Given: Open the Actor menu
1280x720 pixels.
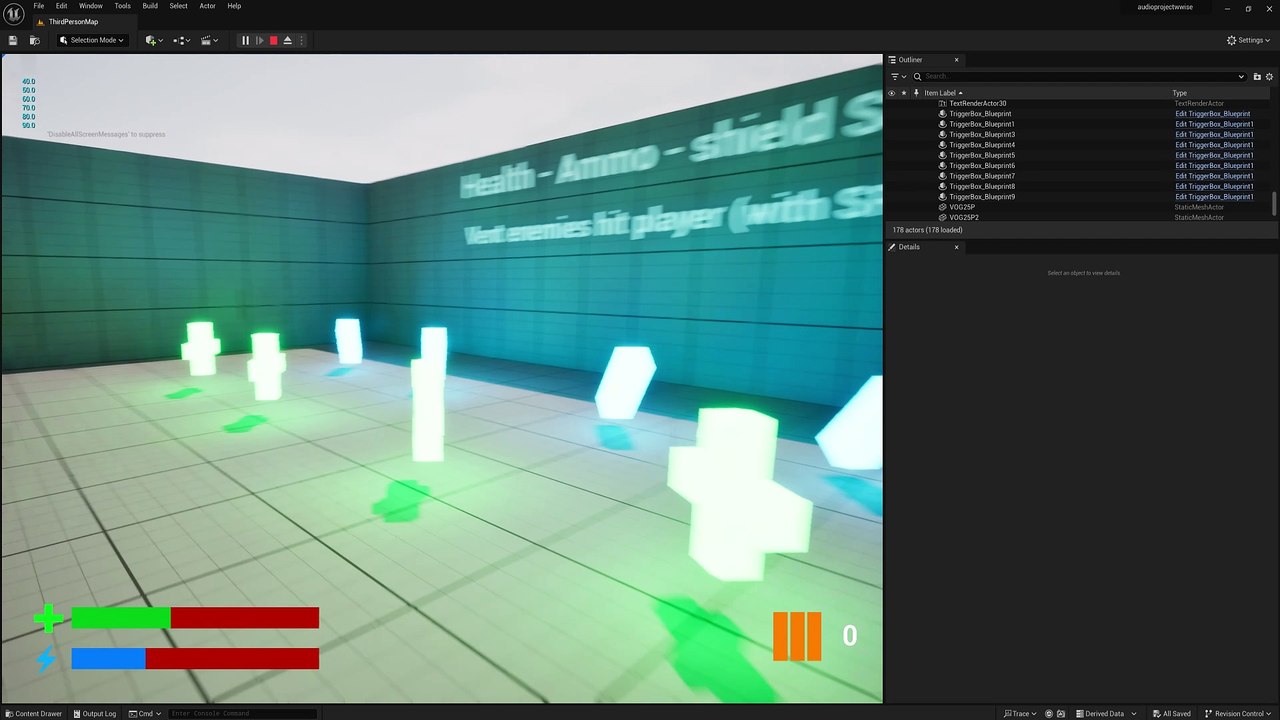Looking at the screenshot, I should (x=207, y=6).
